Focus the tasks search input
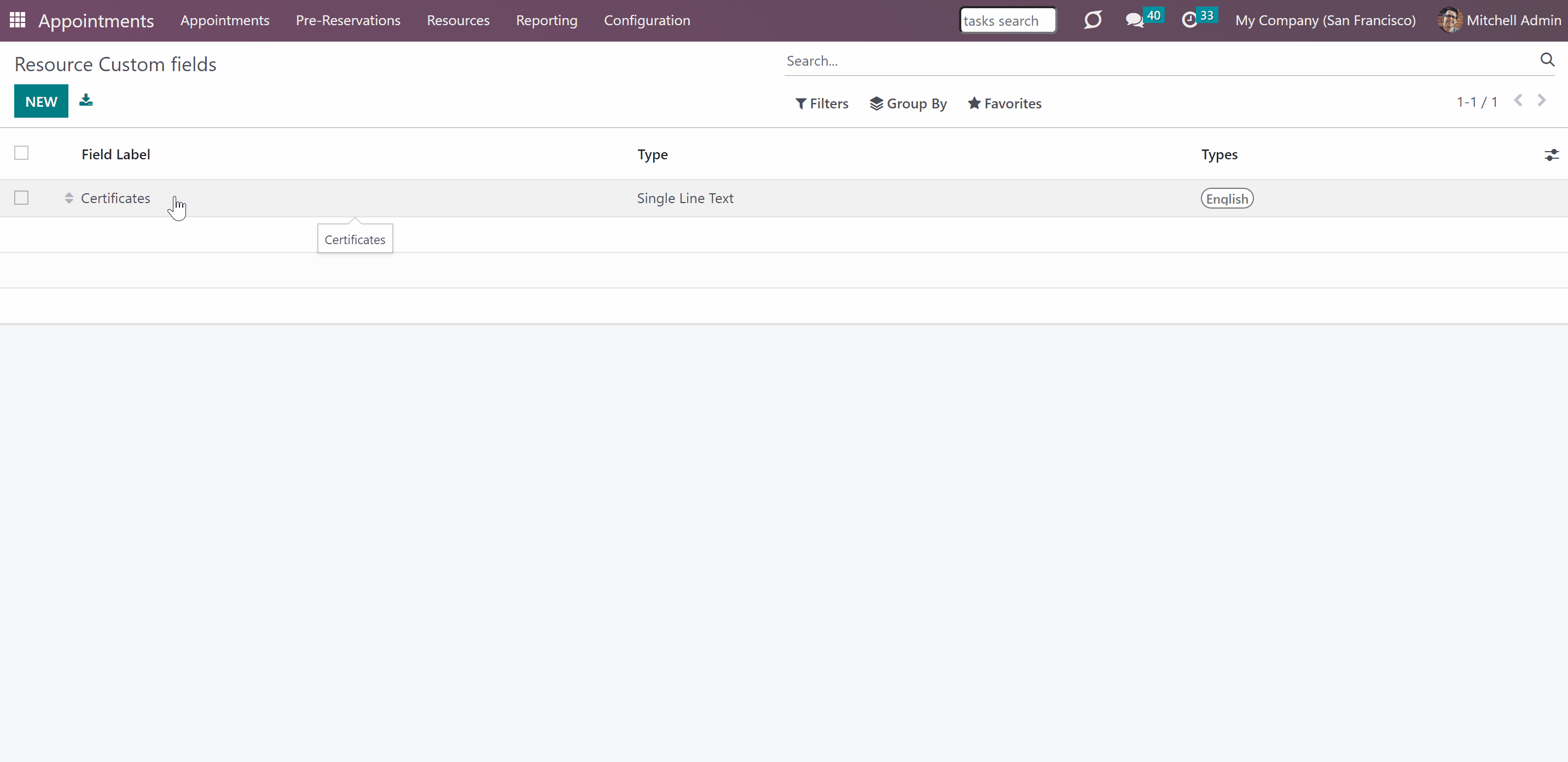 point(1007,20)
